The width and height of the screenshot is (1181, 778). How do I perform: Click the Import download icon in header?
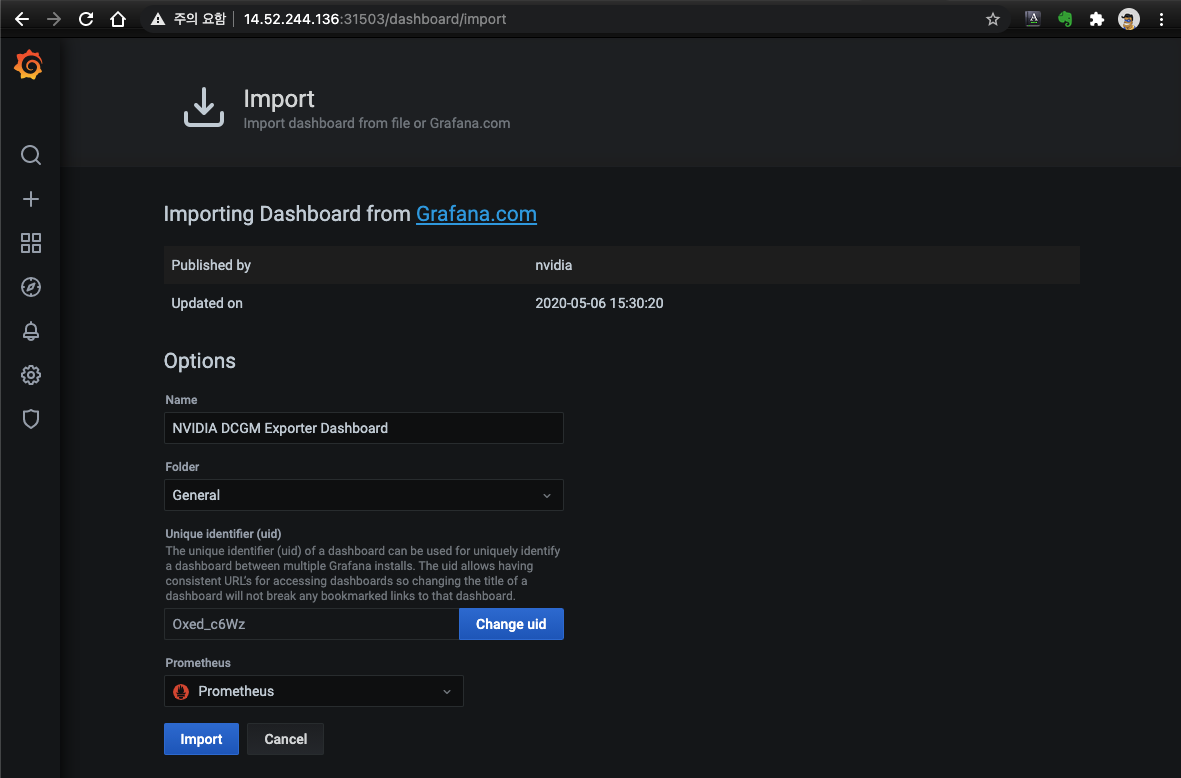tap(204, 107)
